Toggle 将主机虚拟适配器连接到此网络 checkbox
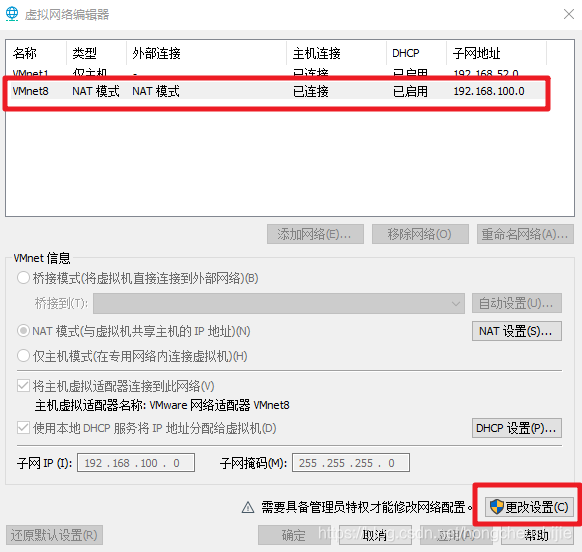The image size is (582, 552). [23, 386]
